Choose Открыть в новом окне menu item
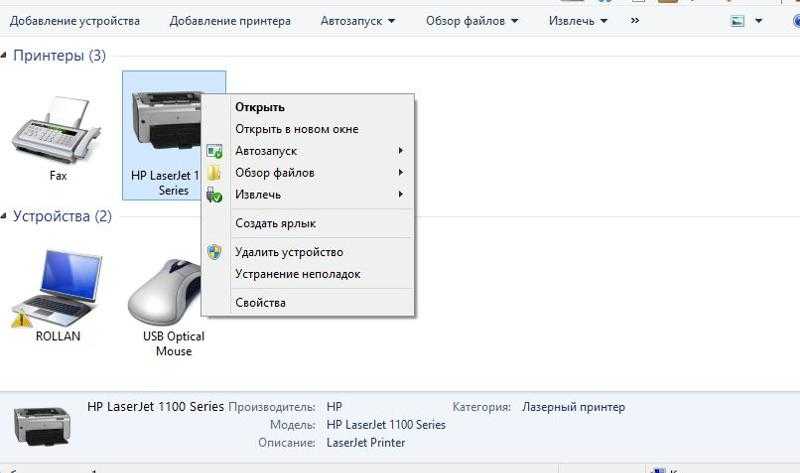800x473 pixels. [308, 129]
